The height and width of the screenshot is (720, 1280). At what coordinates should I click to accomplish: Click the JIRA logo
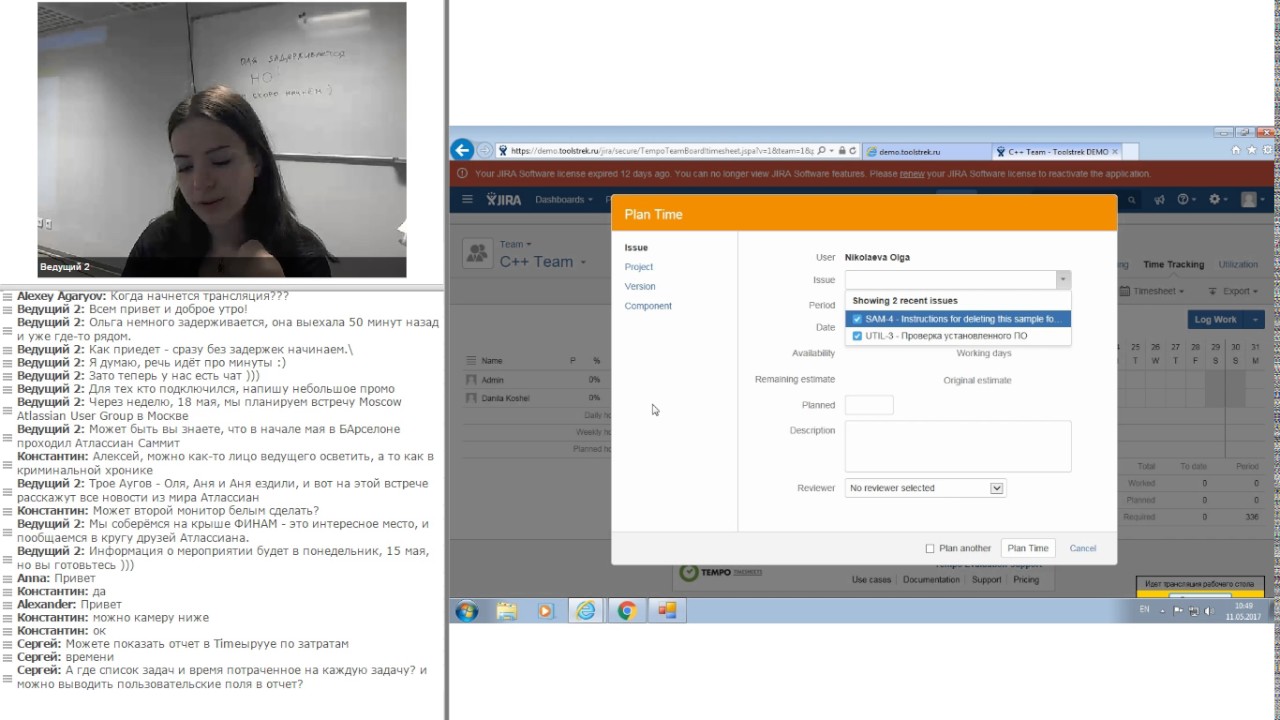pos(504,199)
